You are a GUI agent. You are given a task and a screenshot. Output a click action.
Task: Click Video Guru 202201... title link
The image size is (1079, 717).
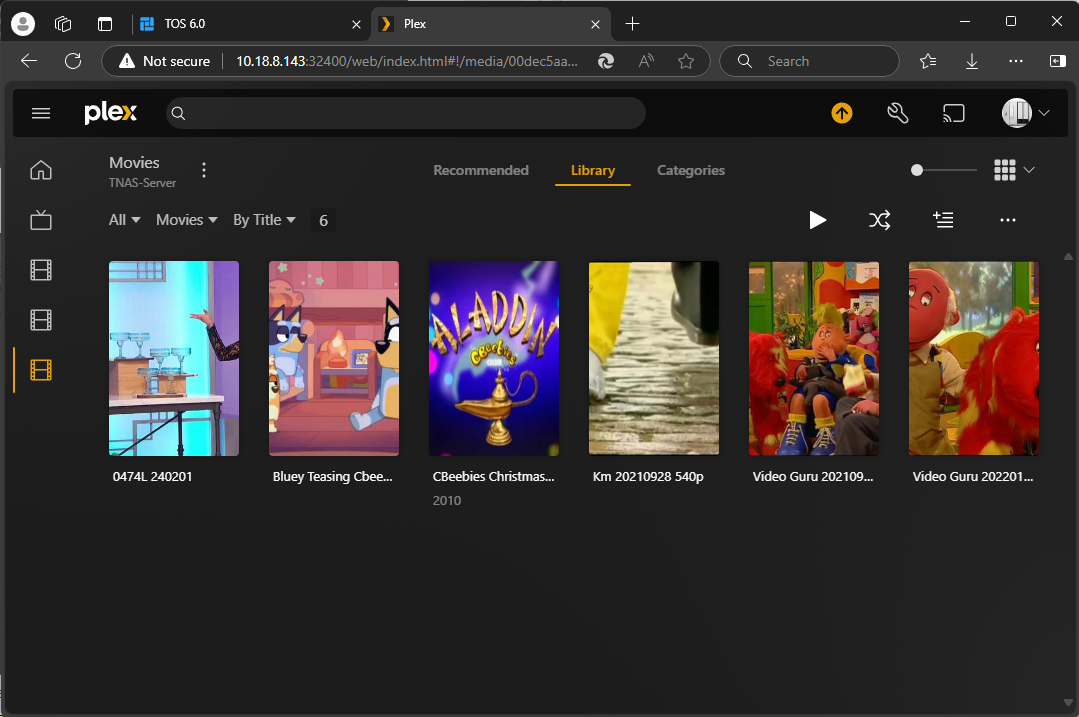coord(973,476)
